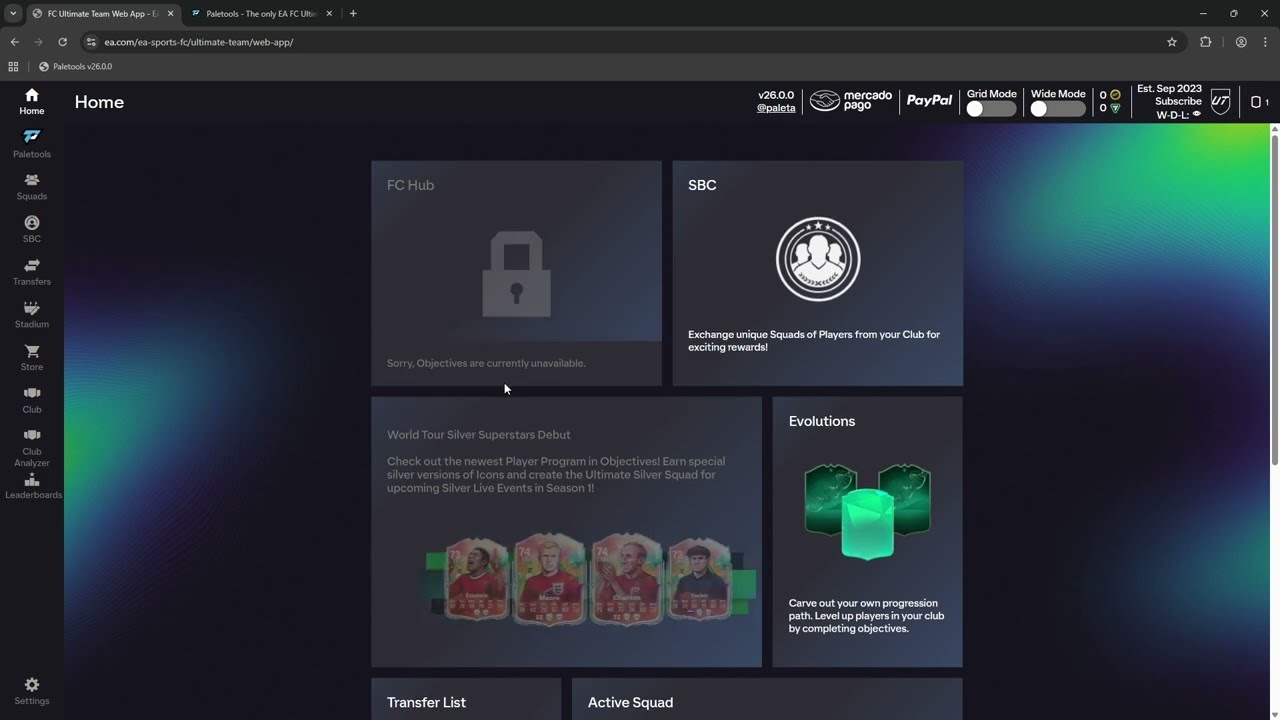
Task: Open the unassigned items counter icon
Action: [1260, 102]
